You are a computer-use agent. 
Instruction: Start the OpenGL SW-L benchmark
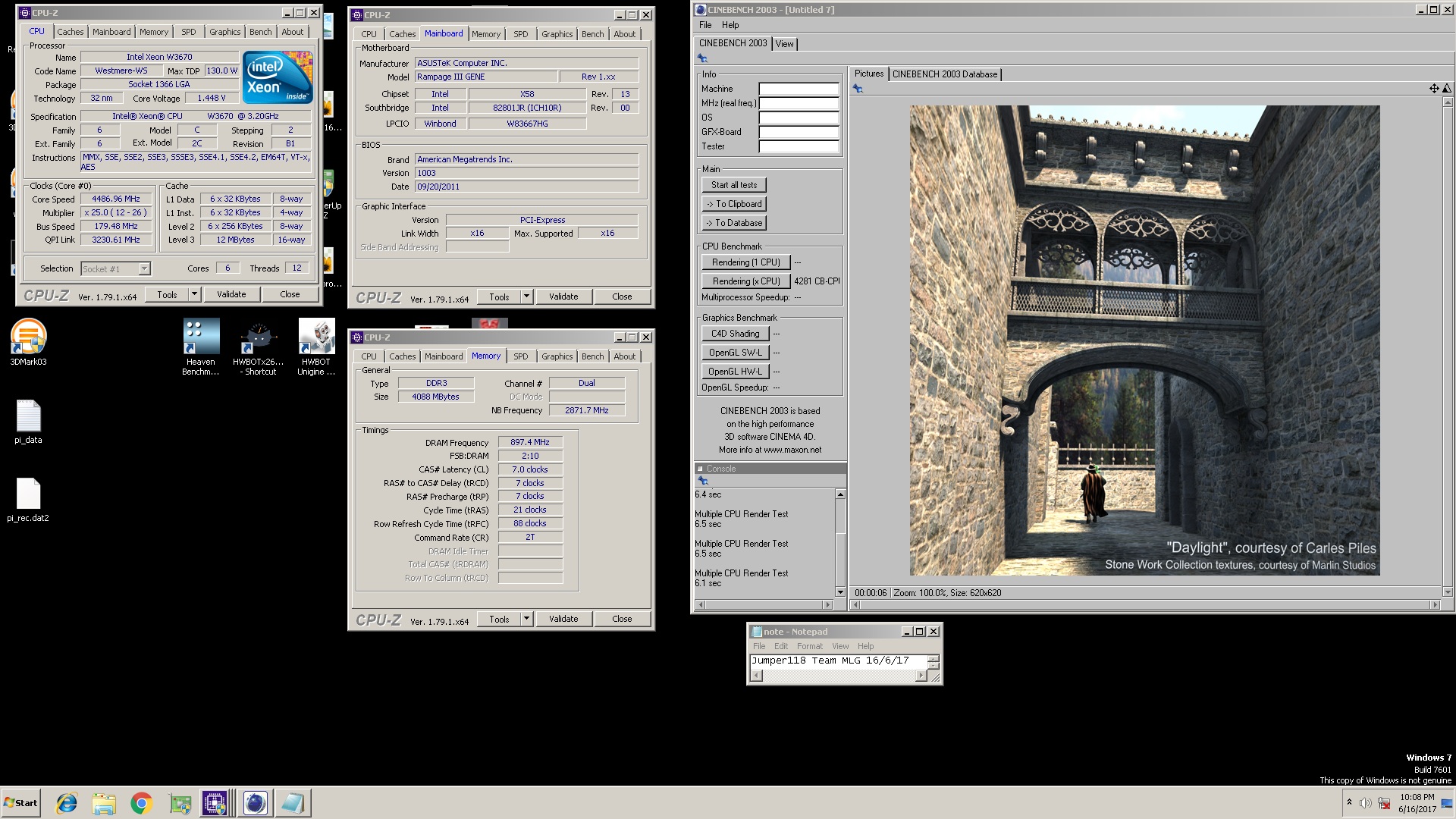point(735,353)
